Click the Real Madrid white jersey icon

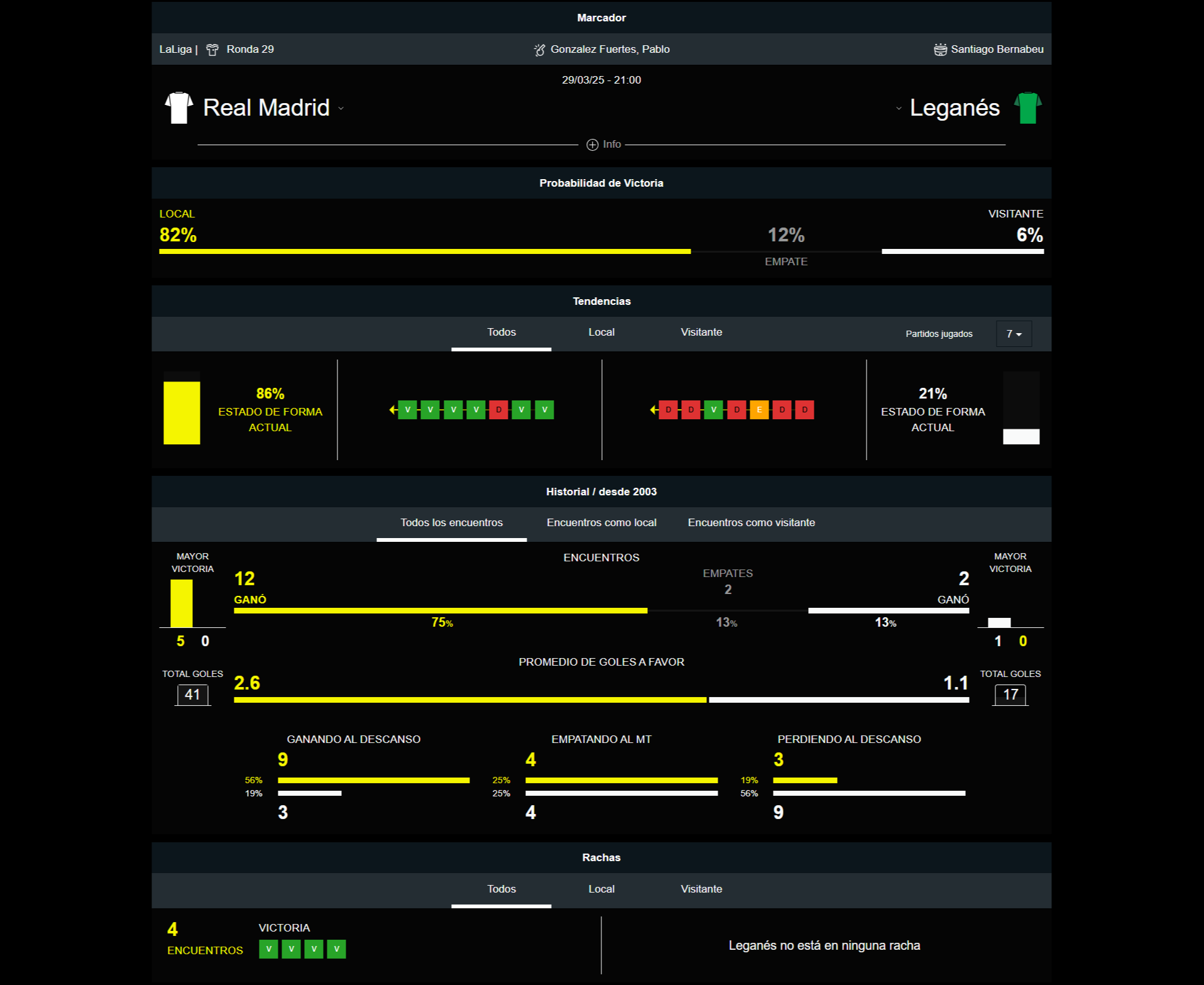point(178,108)
